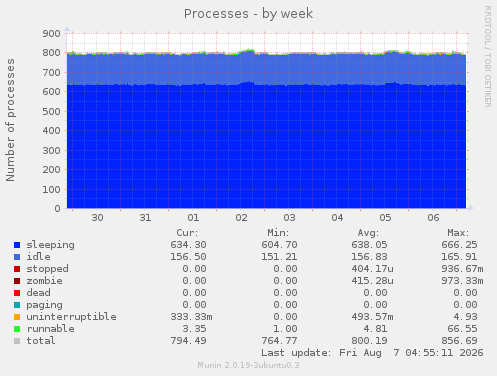Click the 'Cur:' column header
Screen dimensions: 497x376
tap(187, 233)
